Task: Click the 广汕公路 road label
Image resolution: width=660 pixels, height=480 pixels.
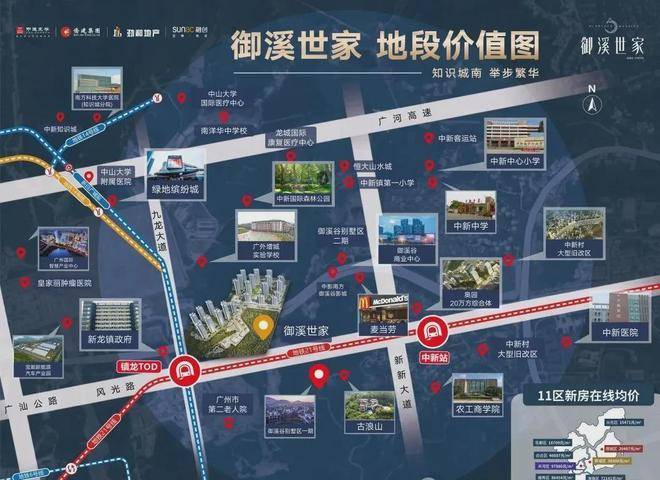Action: click(x=30, y=405)
